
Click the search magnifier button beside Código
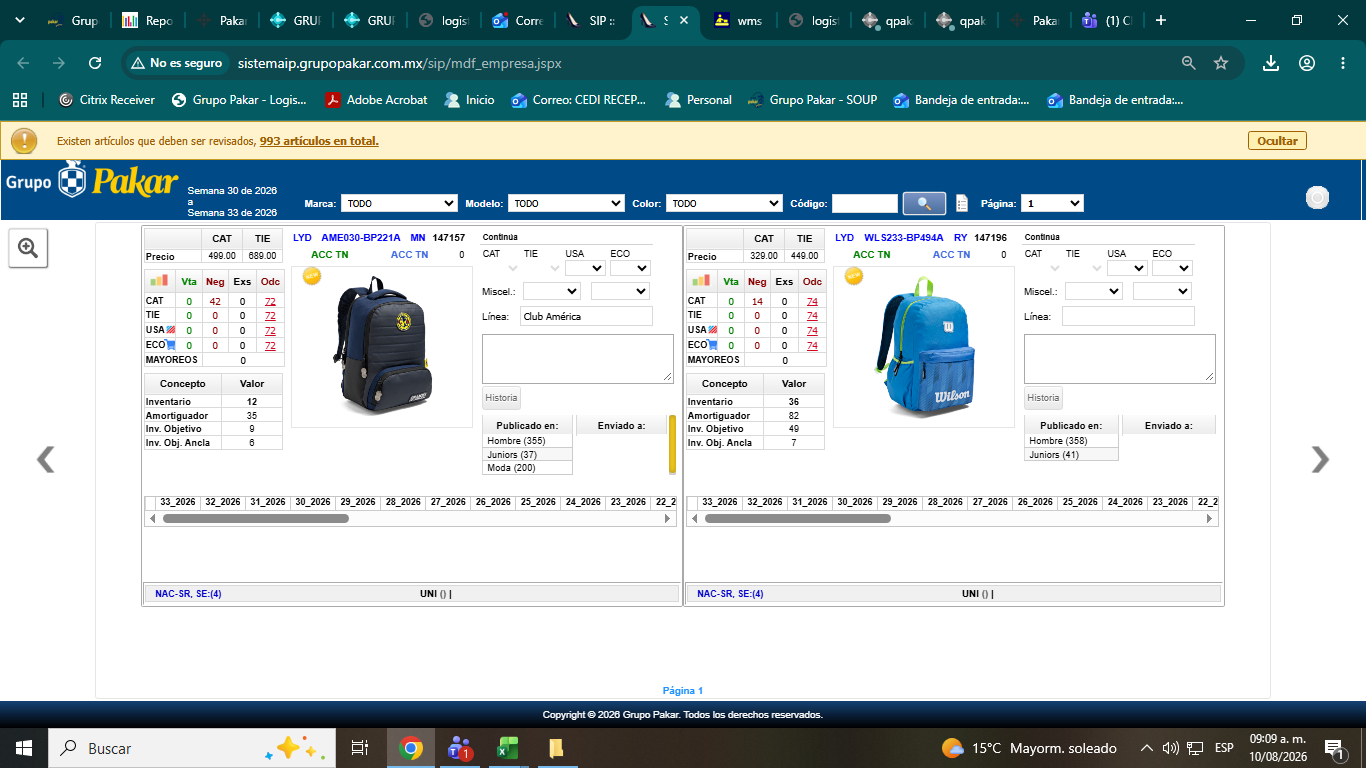pyautogui.click(x=924, y=203)
